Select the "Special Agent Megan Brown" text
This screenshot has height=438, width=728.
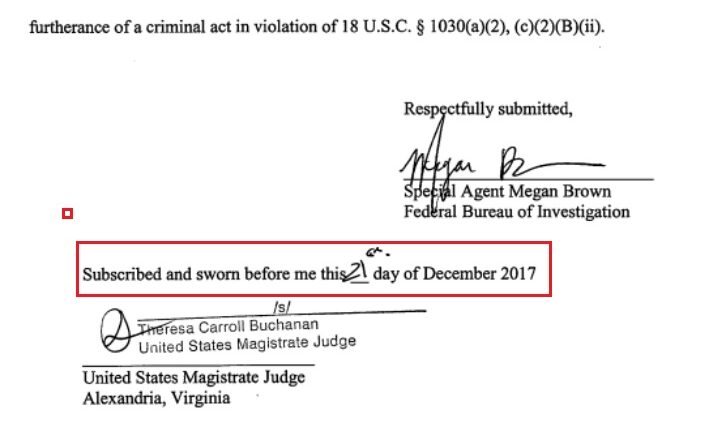pos(506,192)
